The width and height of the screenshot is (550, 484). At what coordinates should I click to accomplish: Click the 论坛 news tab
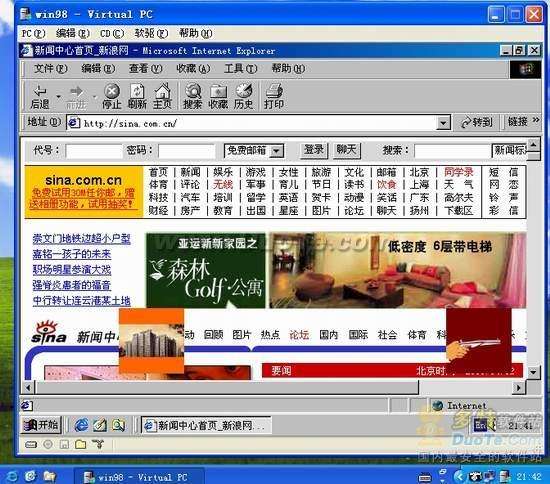click(x=299, y=335)
